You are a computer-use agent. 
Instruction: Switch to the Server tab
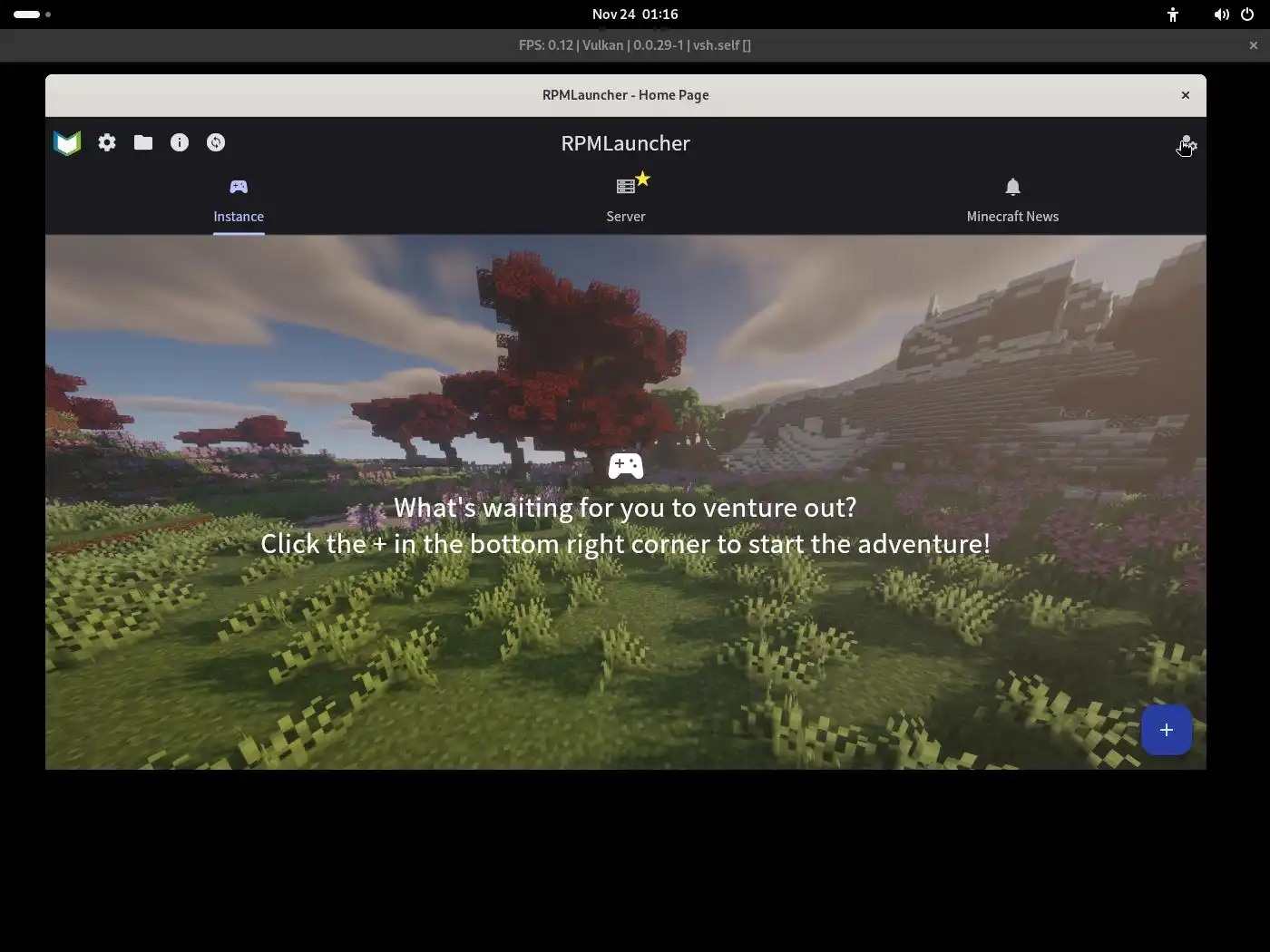626,201
